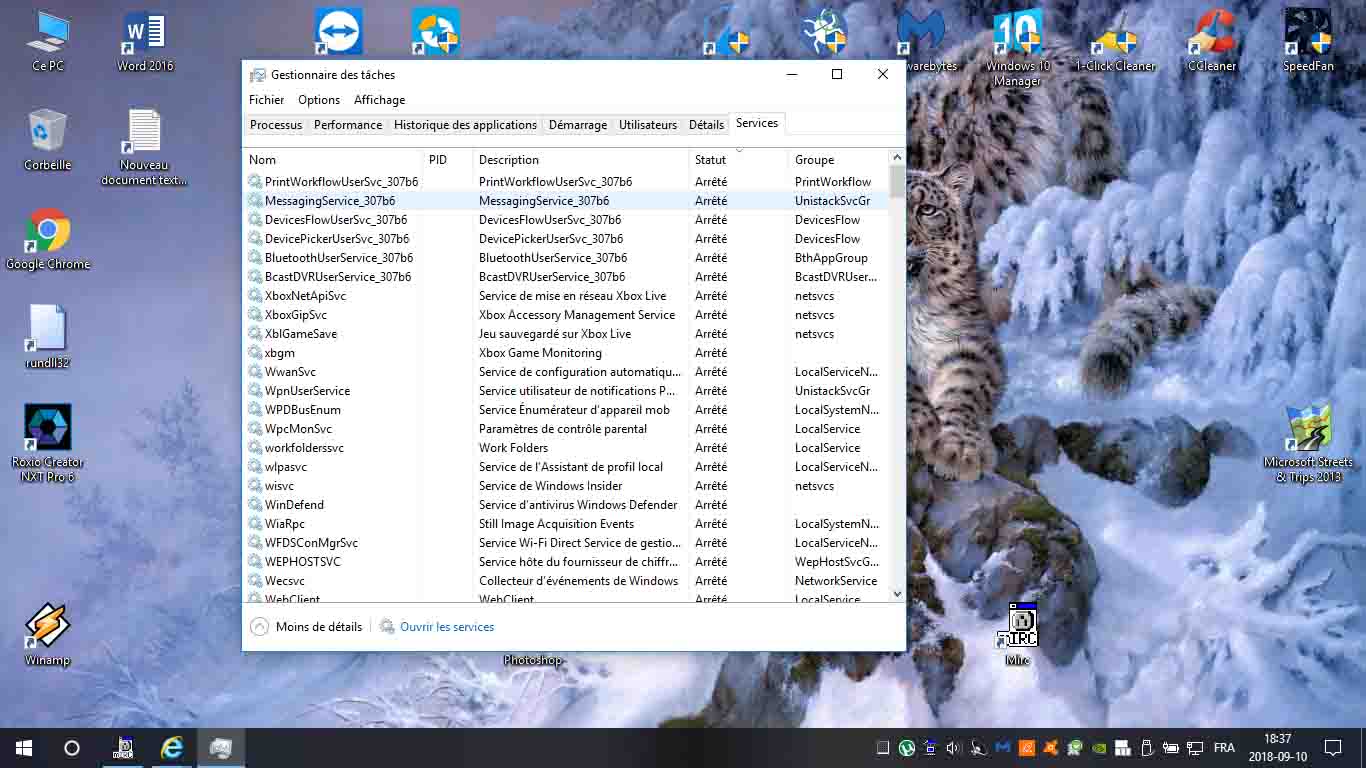This screenshot has width=1366, height=768.
Task: Select Microsoft Streets & Trips 2013 icon
Action: pyautogui.click(x=1308, y=444)
